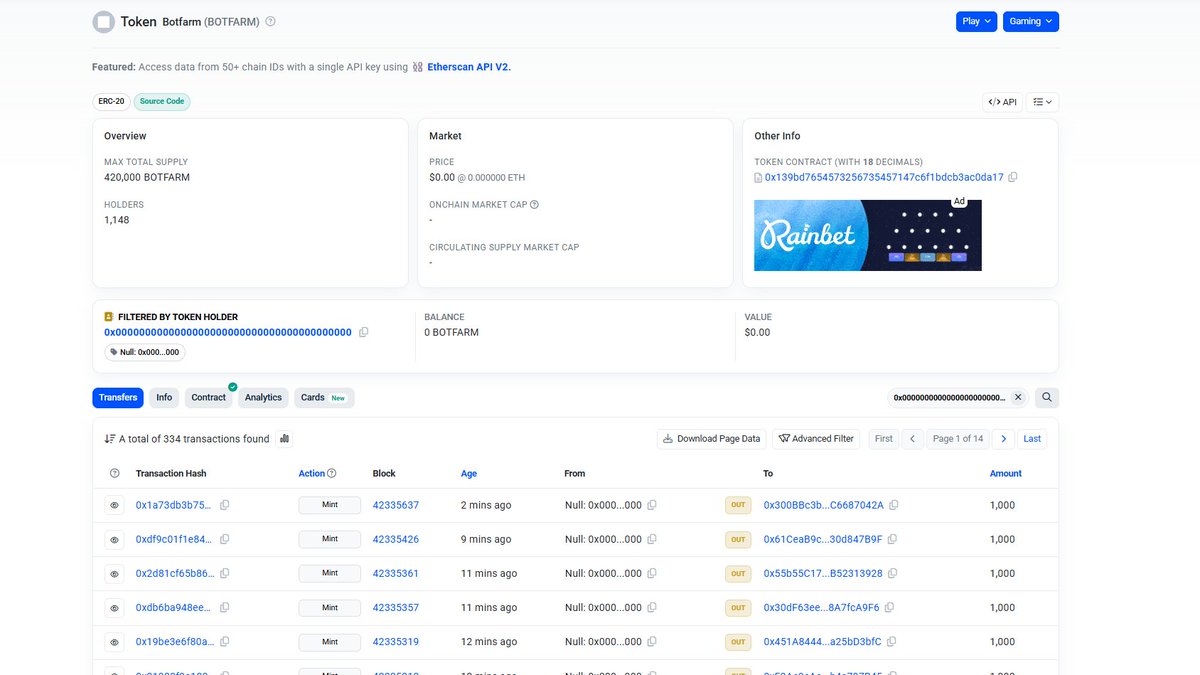Click the Source Code badge
Image resolution: width=1200 pixels, height=675 pixels.
(162, 101)
